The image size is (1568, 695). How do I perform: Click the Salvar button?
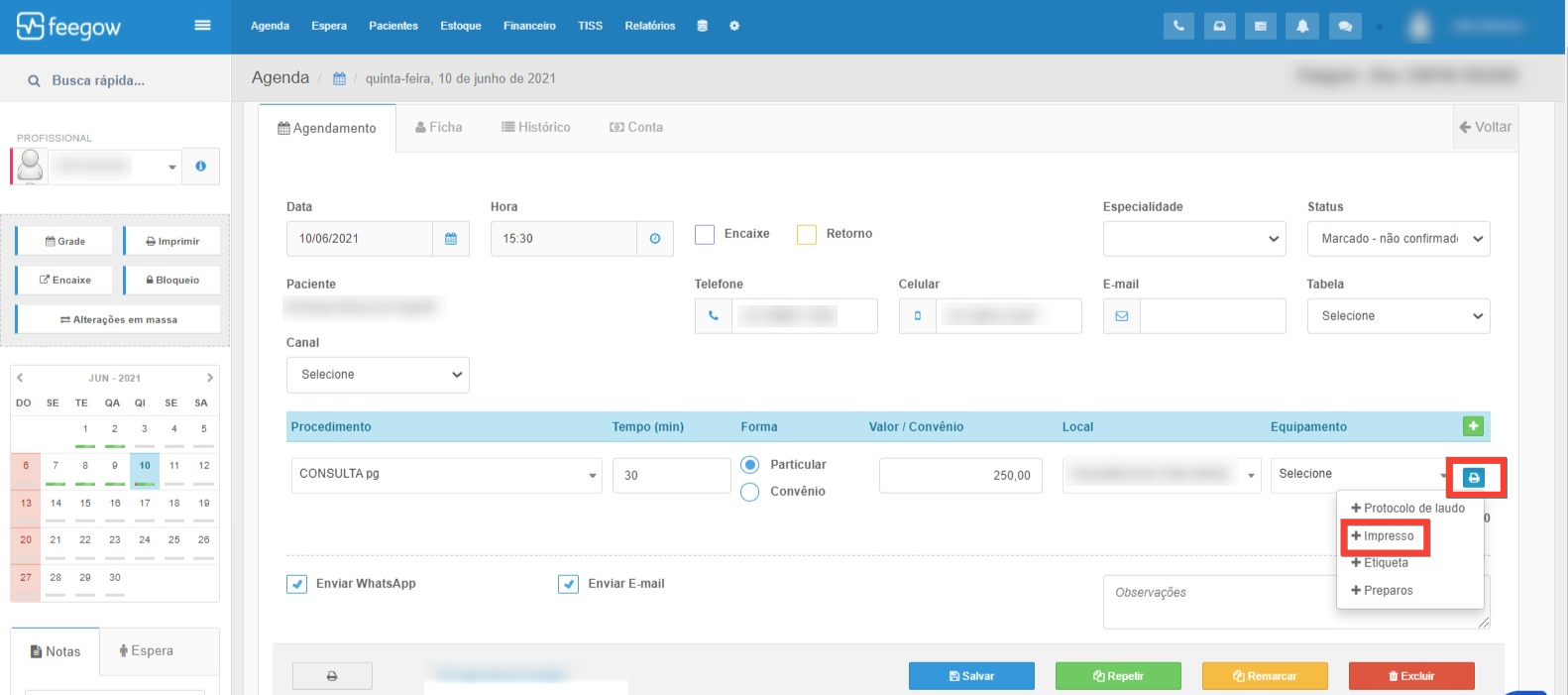pyautogui.click(x=971, y=676)
